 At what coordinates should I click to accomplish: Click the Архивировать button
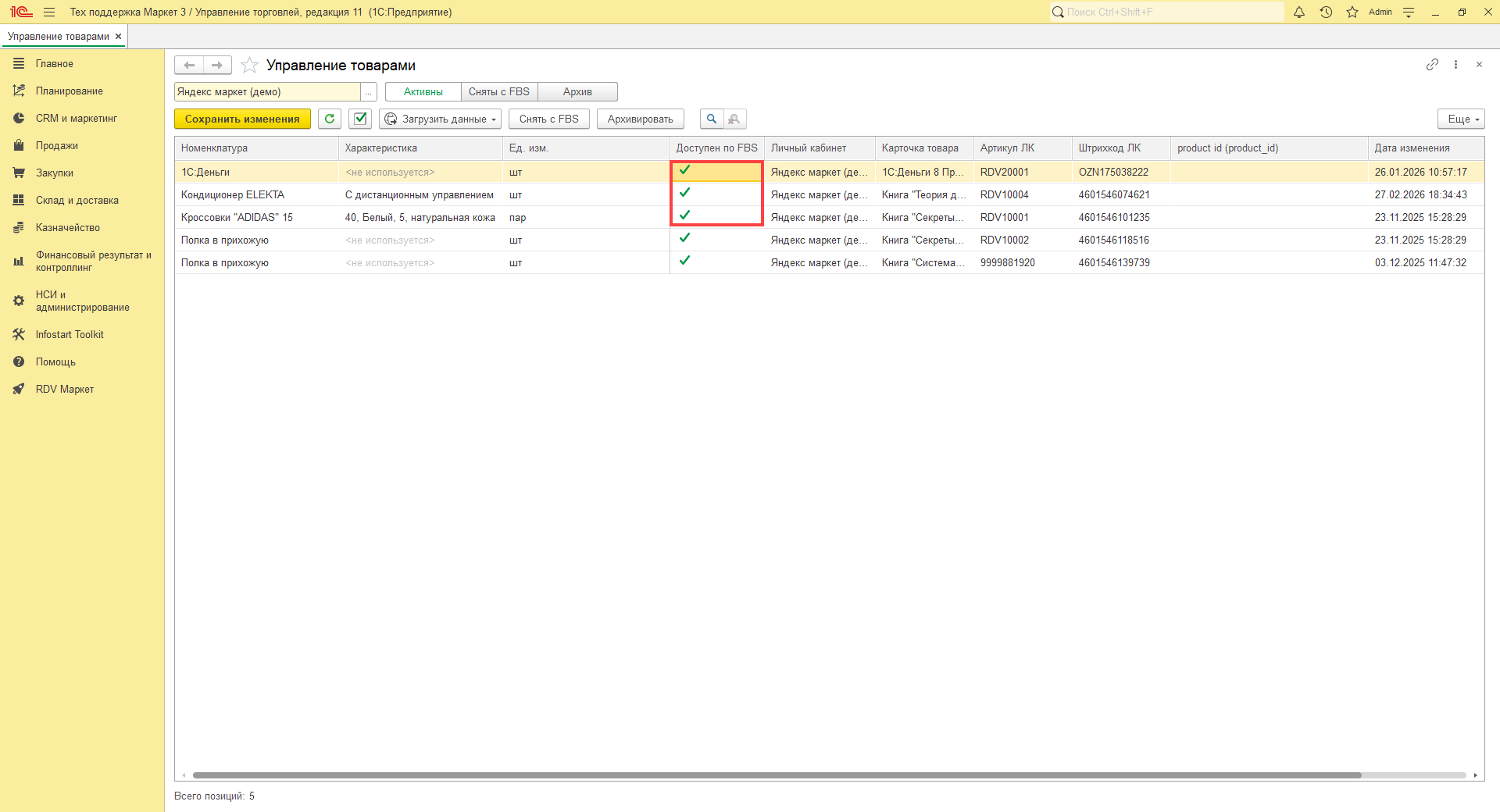click(x=640, y=119)
